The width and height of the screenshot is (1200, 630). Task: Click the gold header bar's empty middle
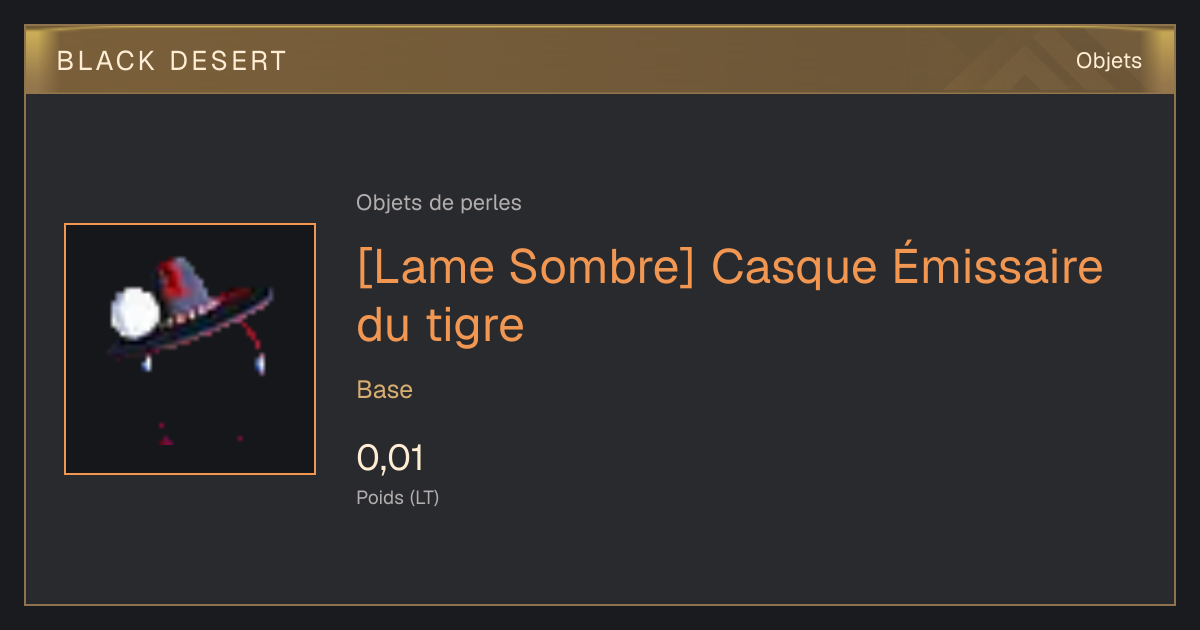(680, 60)
